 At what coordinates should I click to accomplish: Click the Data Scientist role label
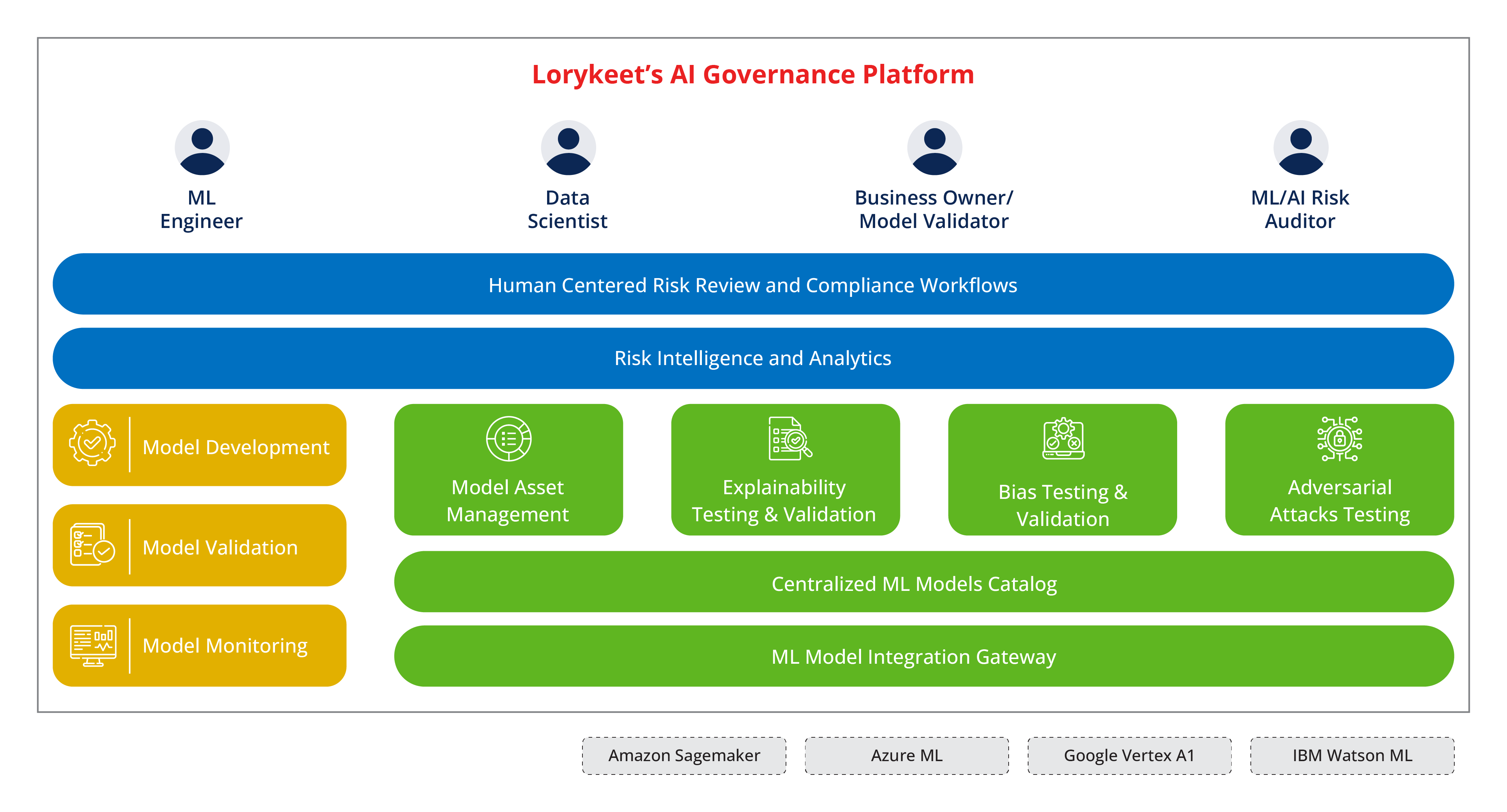[x=567, y=209]
